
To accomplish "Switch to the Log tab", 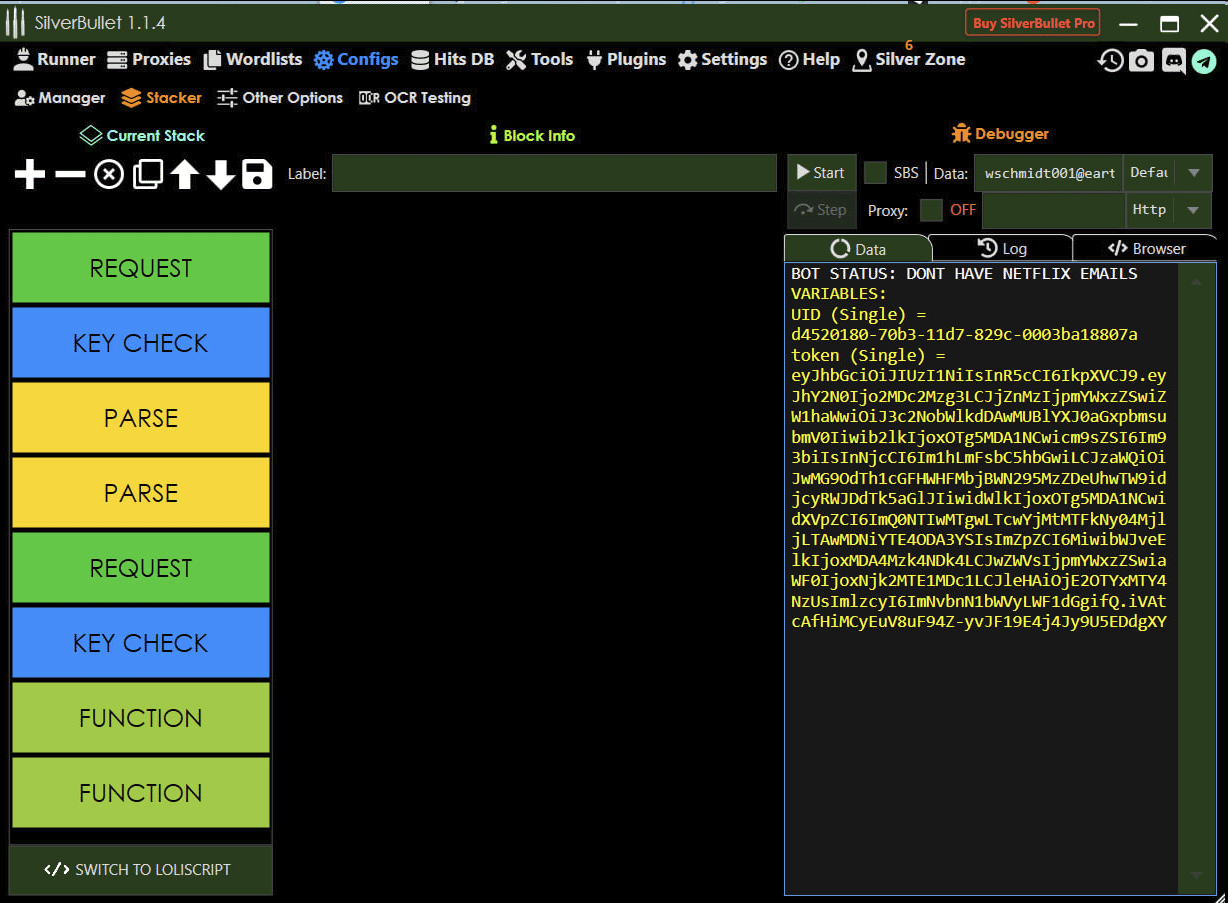I will (x=1000, y=249).
